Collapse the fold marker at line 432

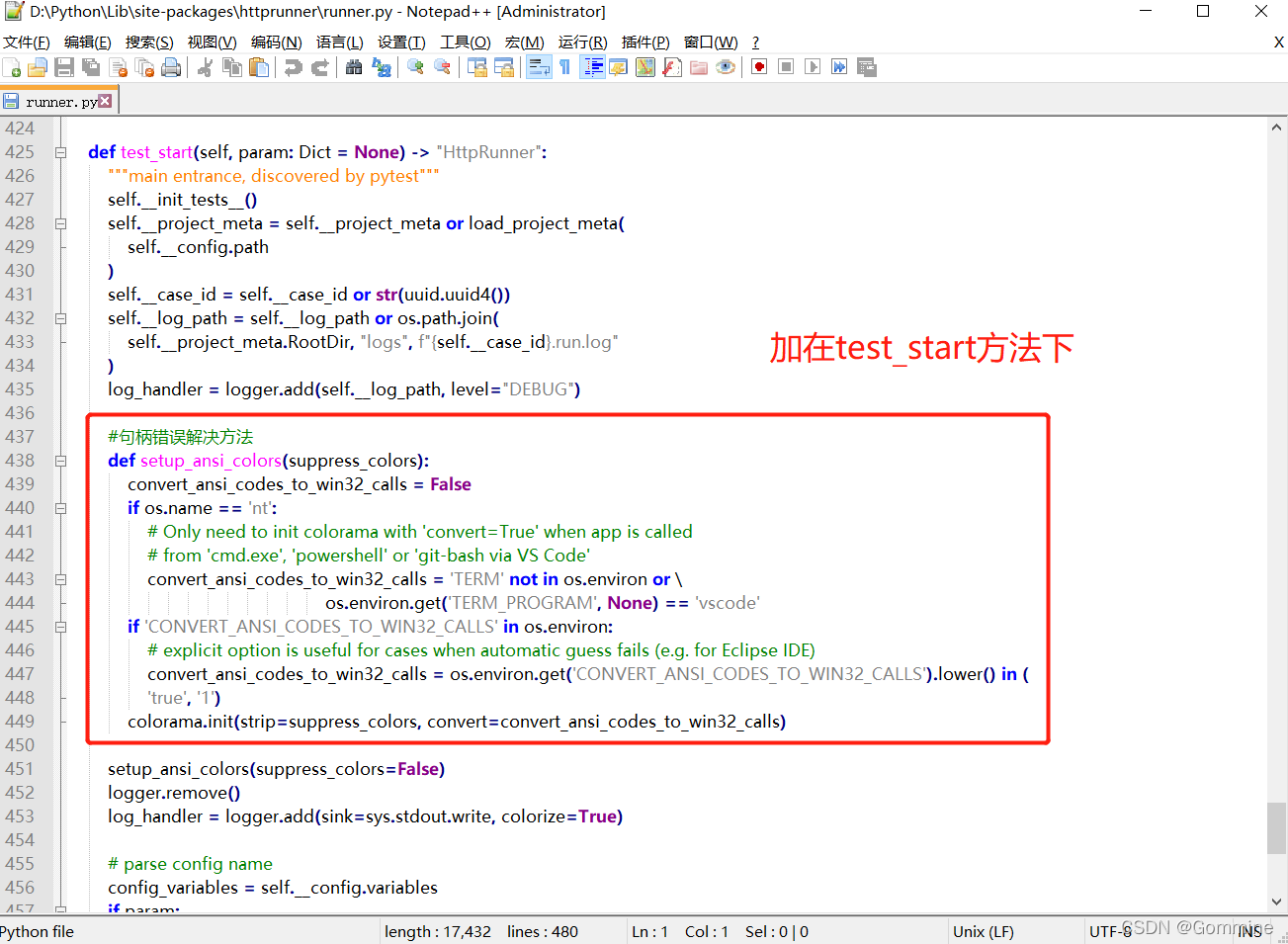[x=60, y=318]
